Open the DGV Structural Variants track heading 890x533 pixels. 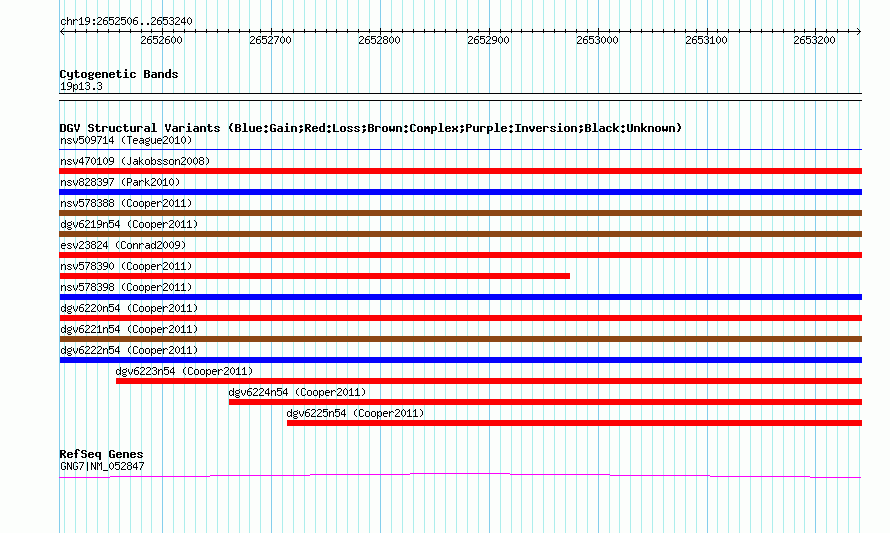(371, 128)
